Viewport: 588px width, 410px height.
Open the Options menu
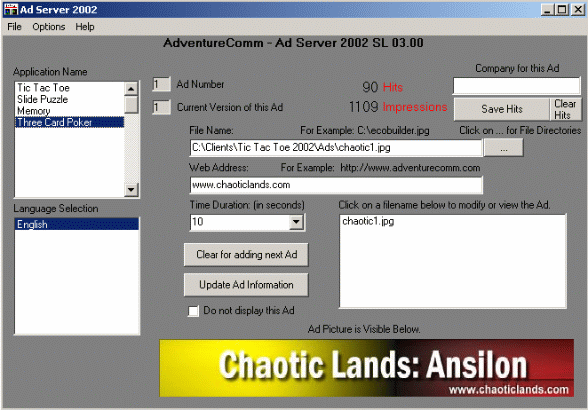coord(49,27)
